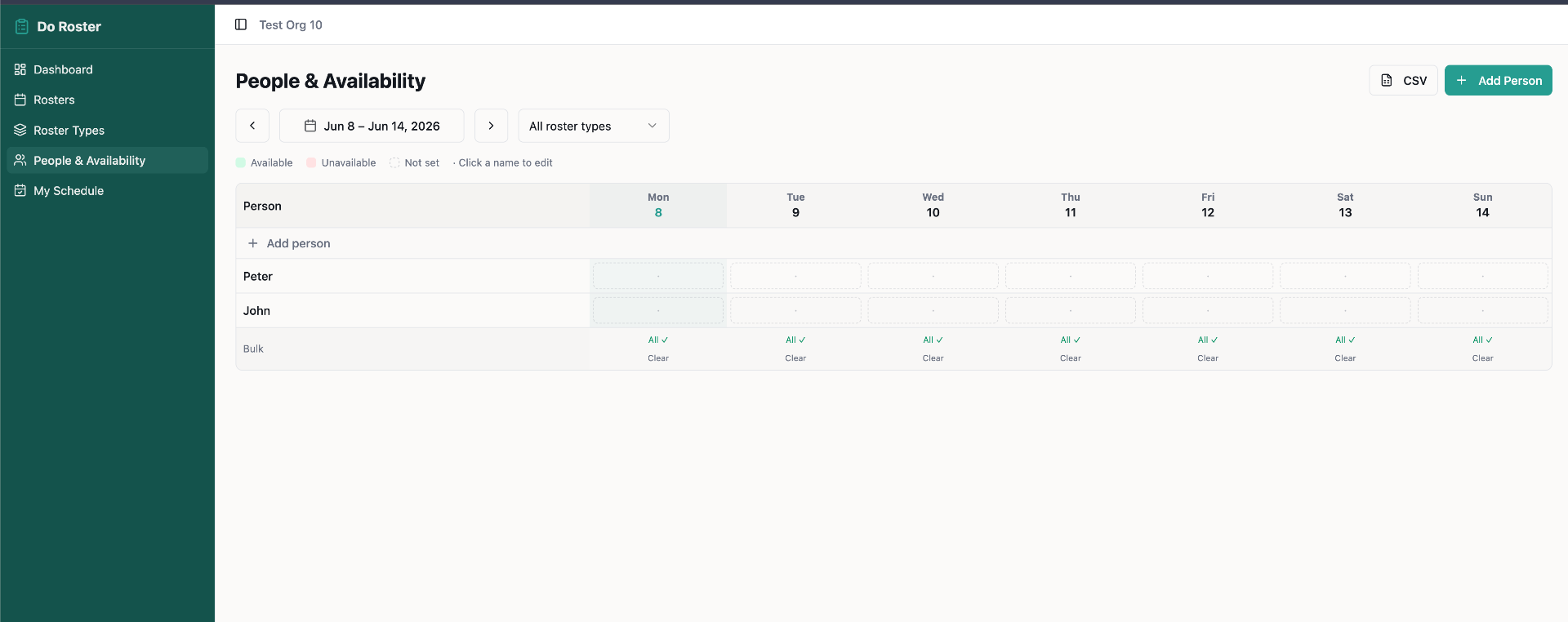
Task: Click the Add person table row
Action: pyautogui.click(x=893, y=243)
